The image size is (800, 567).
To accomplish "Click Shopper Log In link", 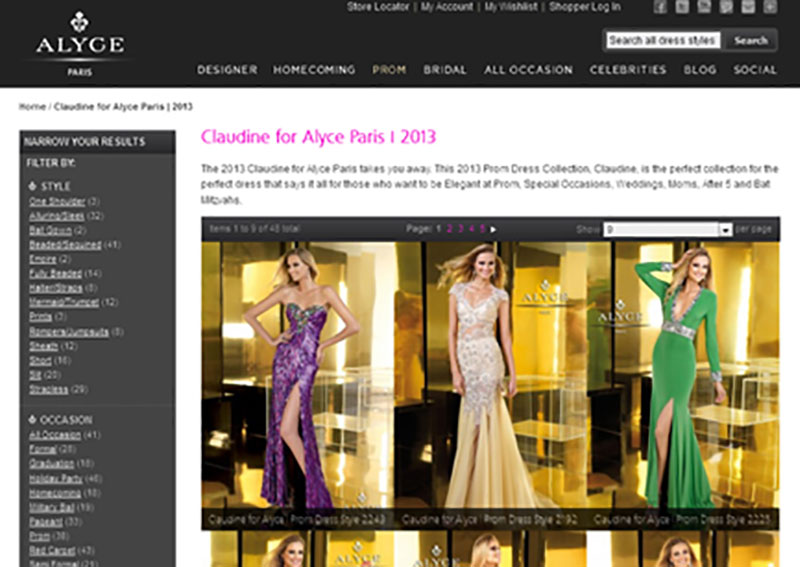I will pos(585,7).
